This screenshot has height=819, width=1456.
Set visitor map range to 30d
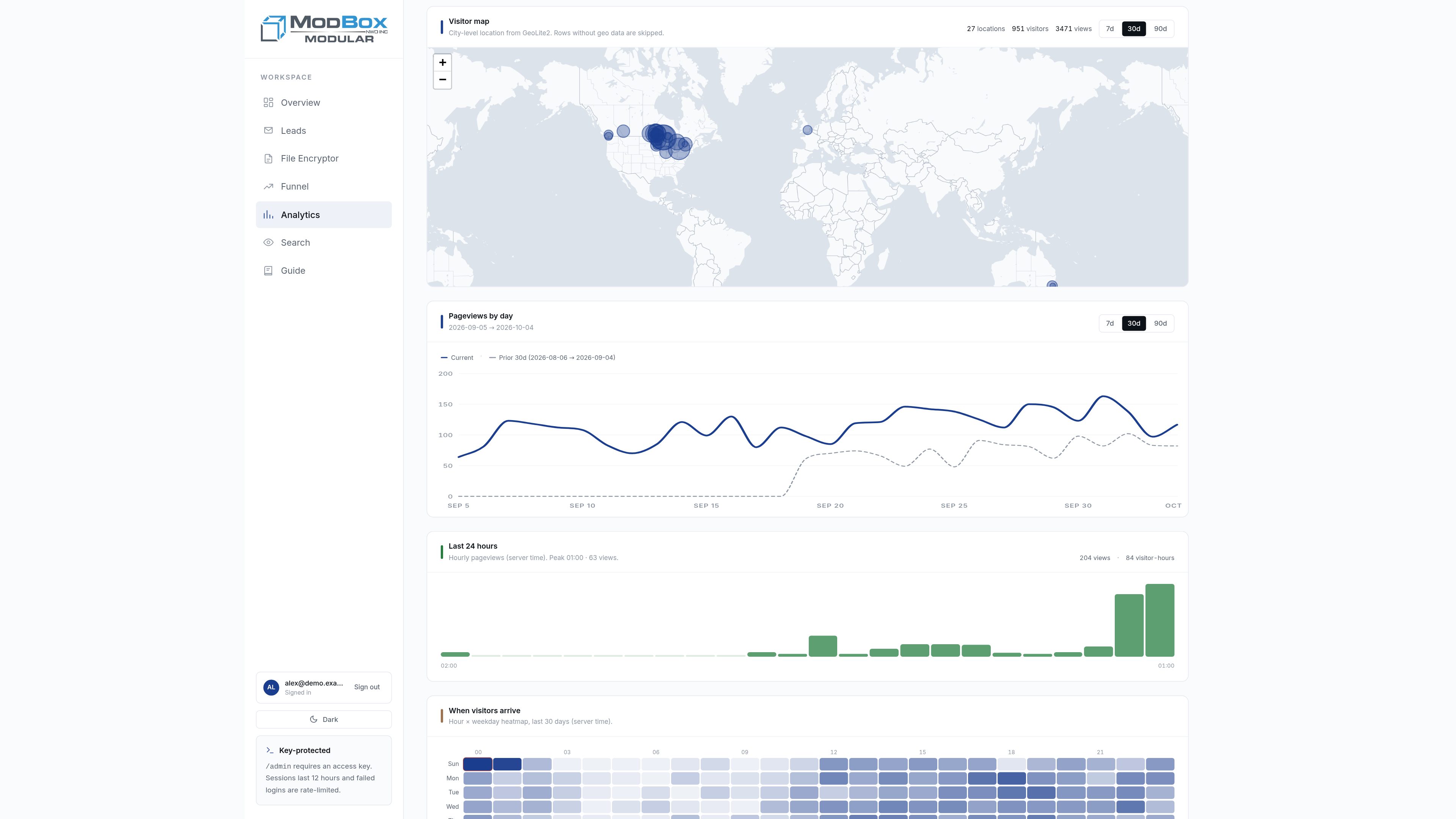tap(1134, 29)
